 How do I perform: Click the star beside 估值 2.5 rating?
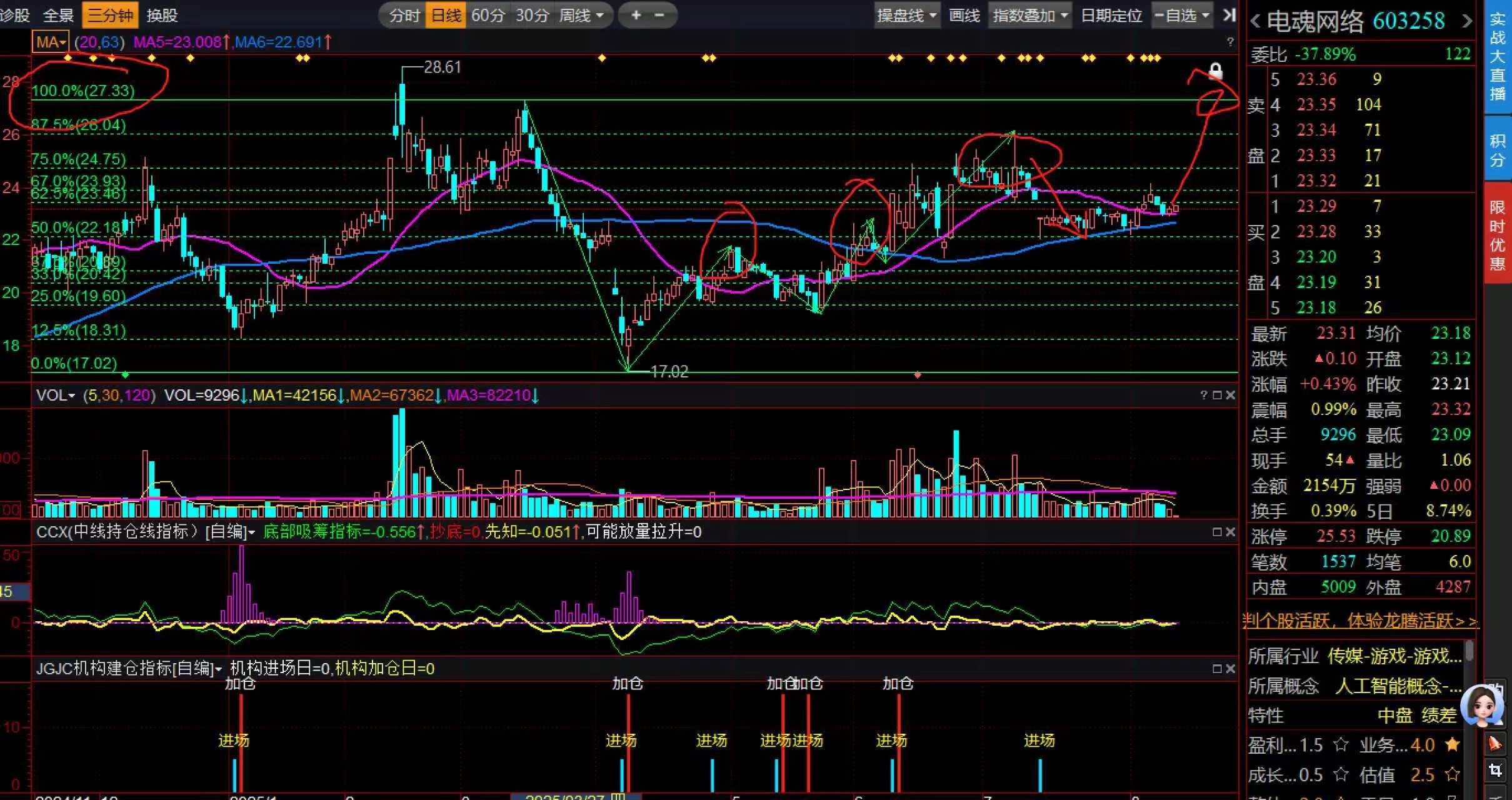click(x=1452, y=775)
